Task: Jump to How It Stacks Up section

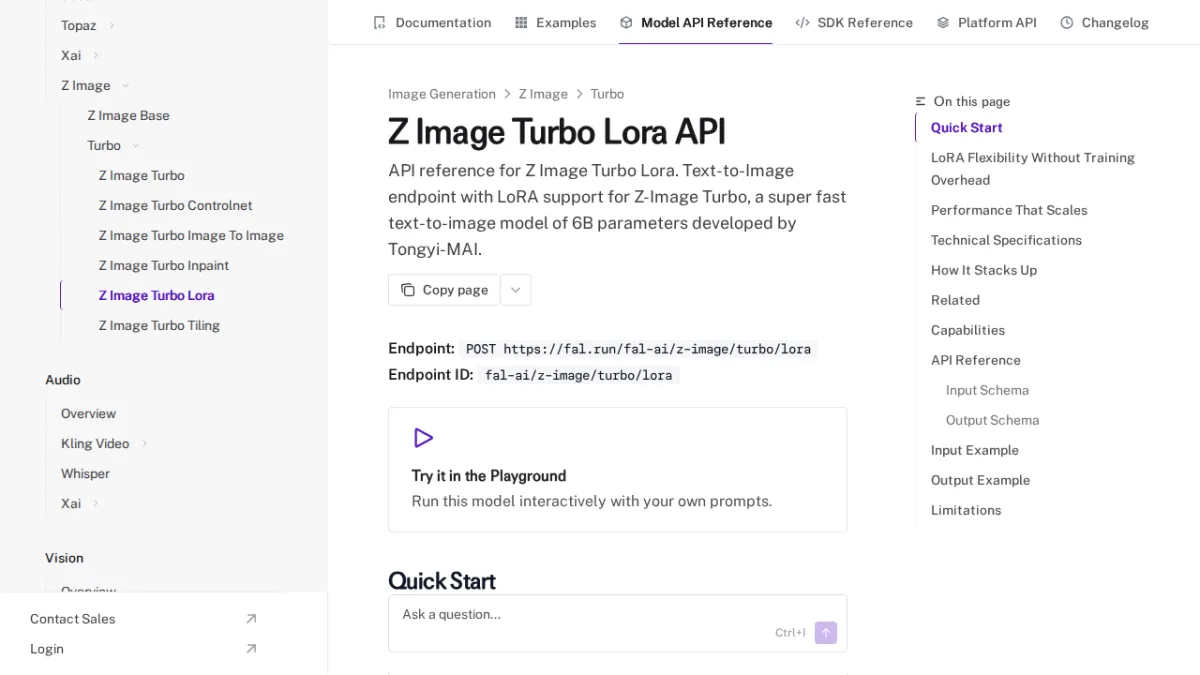Action: [984, 270]
